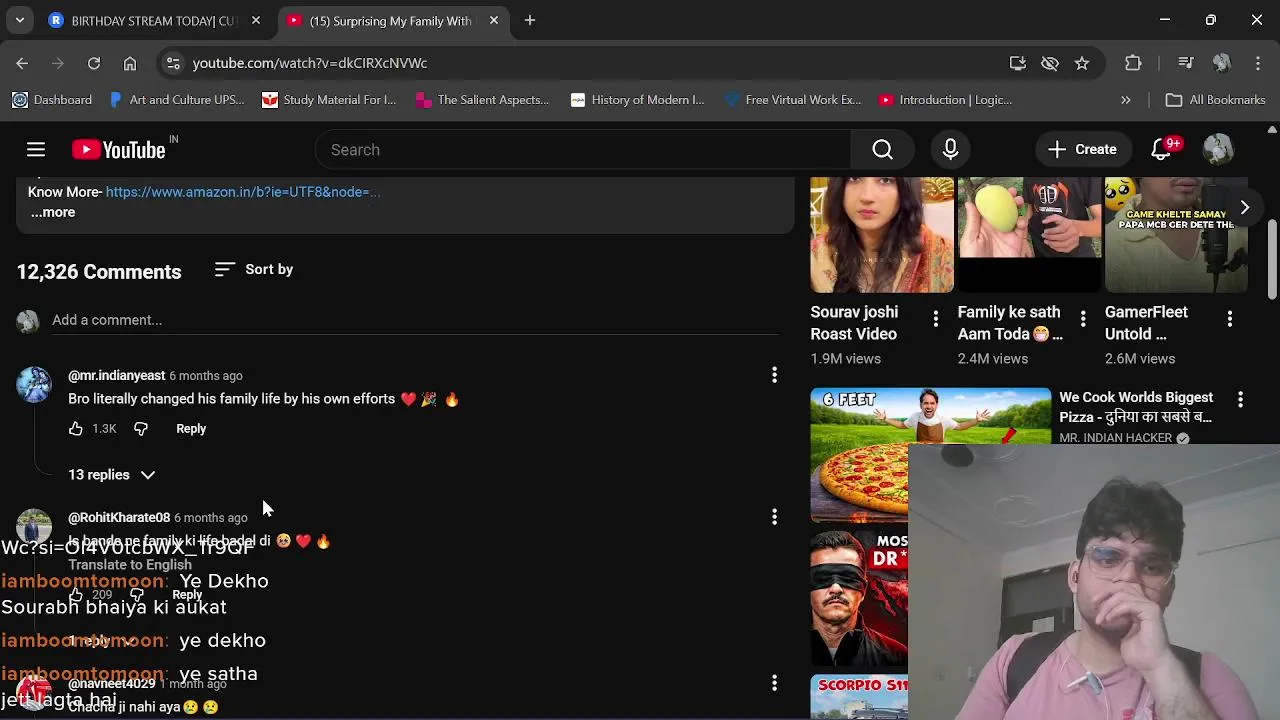Open Introduction | Logic bookmark
The image size is (1280, 720).
[946, 100]
